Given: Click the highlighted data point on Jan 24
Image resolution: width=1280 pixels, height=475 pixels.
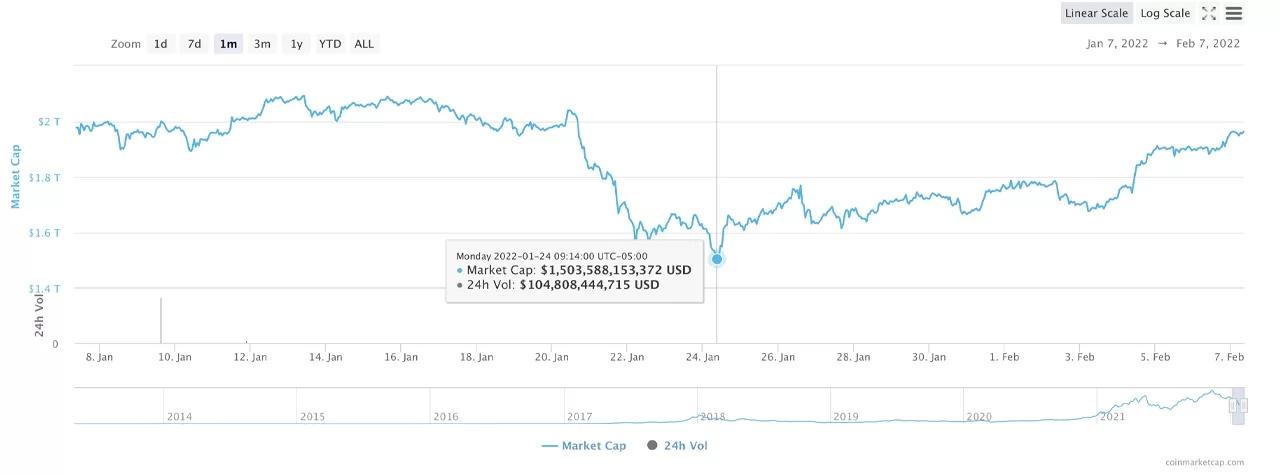Looking at the screenshot, I should point(717,259).
